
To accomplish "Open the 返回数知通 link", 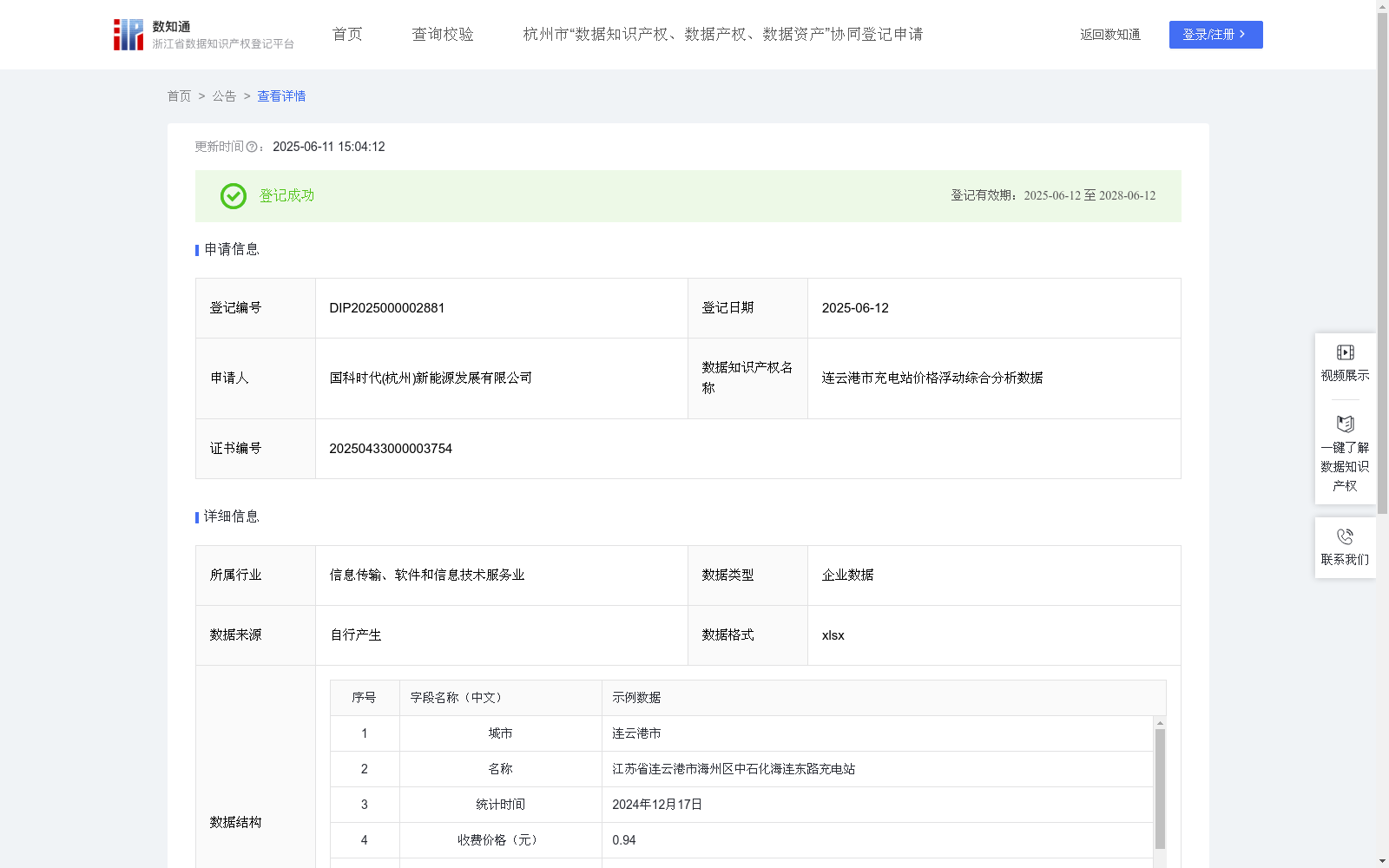I will coord(1109,35).
